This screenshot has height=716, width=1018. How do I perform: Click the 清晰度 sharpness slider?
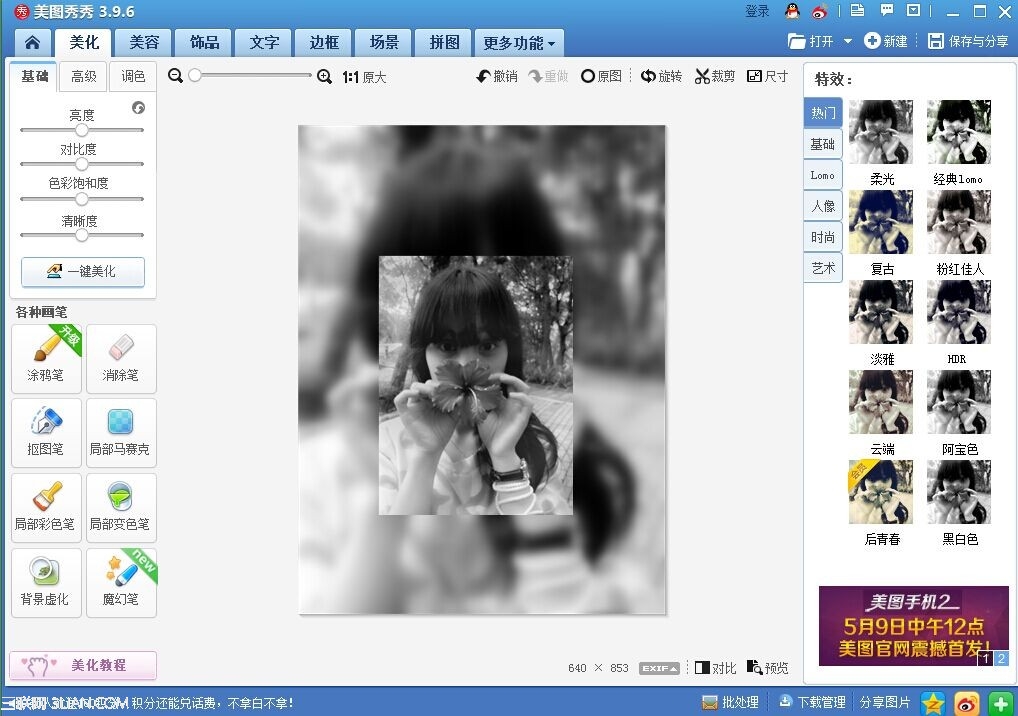tap(82, 235)
